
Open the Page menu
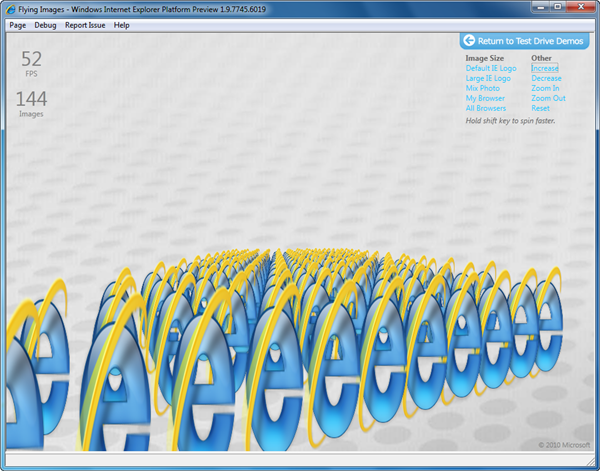click(x=17, y=25)
